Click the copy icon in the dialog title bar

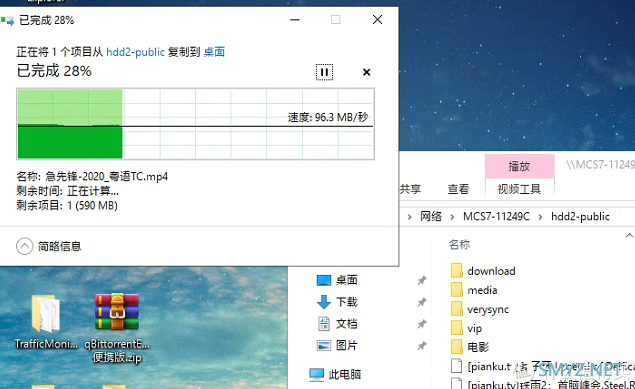click(x=7, y=20)
